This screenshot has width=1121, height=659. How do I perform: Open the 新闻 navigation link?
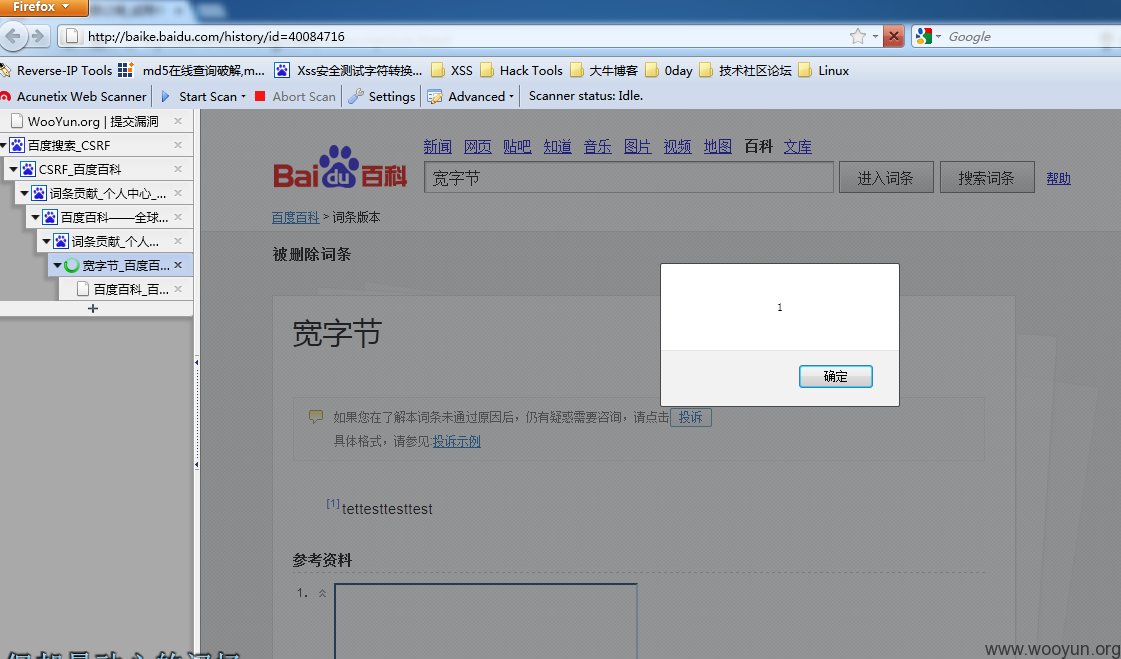tap(437, 147)
